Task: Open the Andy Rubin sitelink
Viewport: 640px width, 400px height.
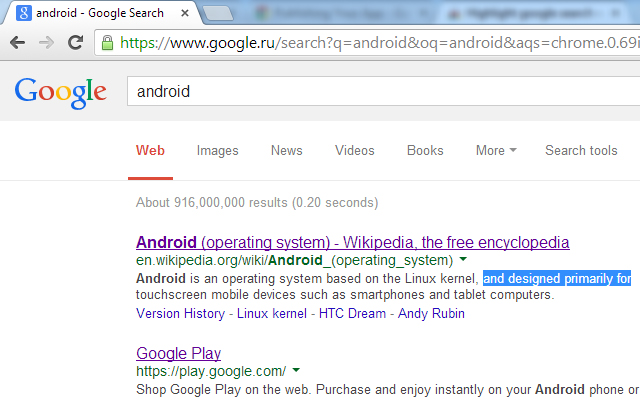Action: pyautogui.click(x=431, y=313)
